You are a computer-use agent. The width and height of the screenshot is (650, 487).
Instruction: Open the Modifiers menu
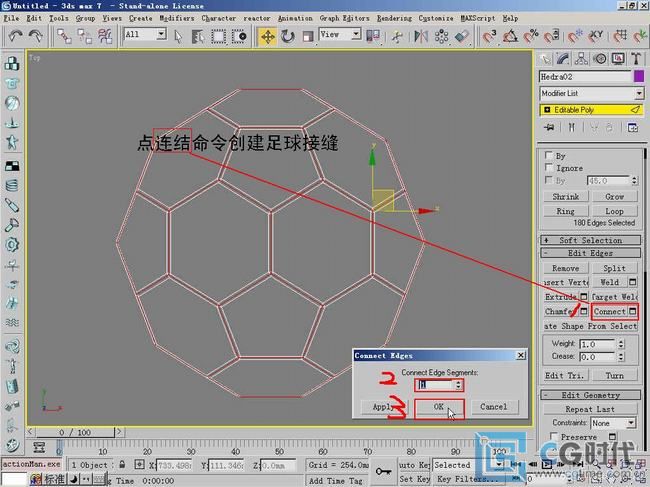point(176,18)
